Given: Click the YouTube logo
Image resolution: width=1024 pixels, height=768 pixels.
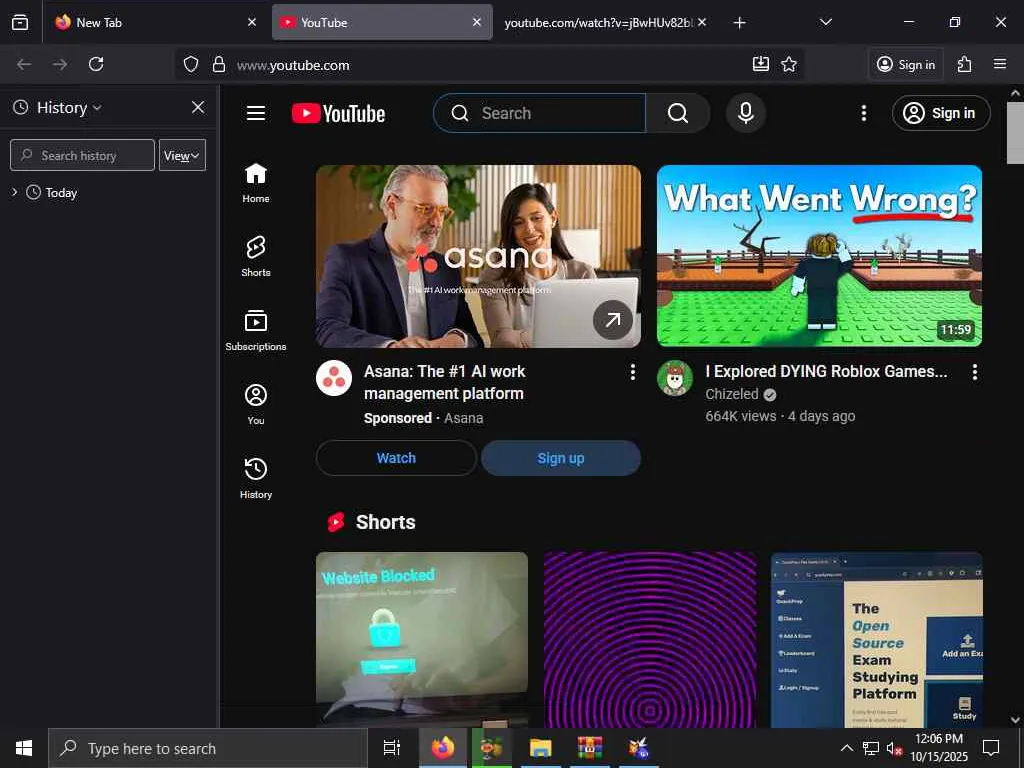Looking at the screenshot, I should click(x=338, y=114).
